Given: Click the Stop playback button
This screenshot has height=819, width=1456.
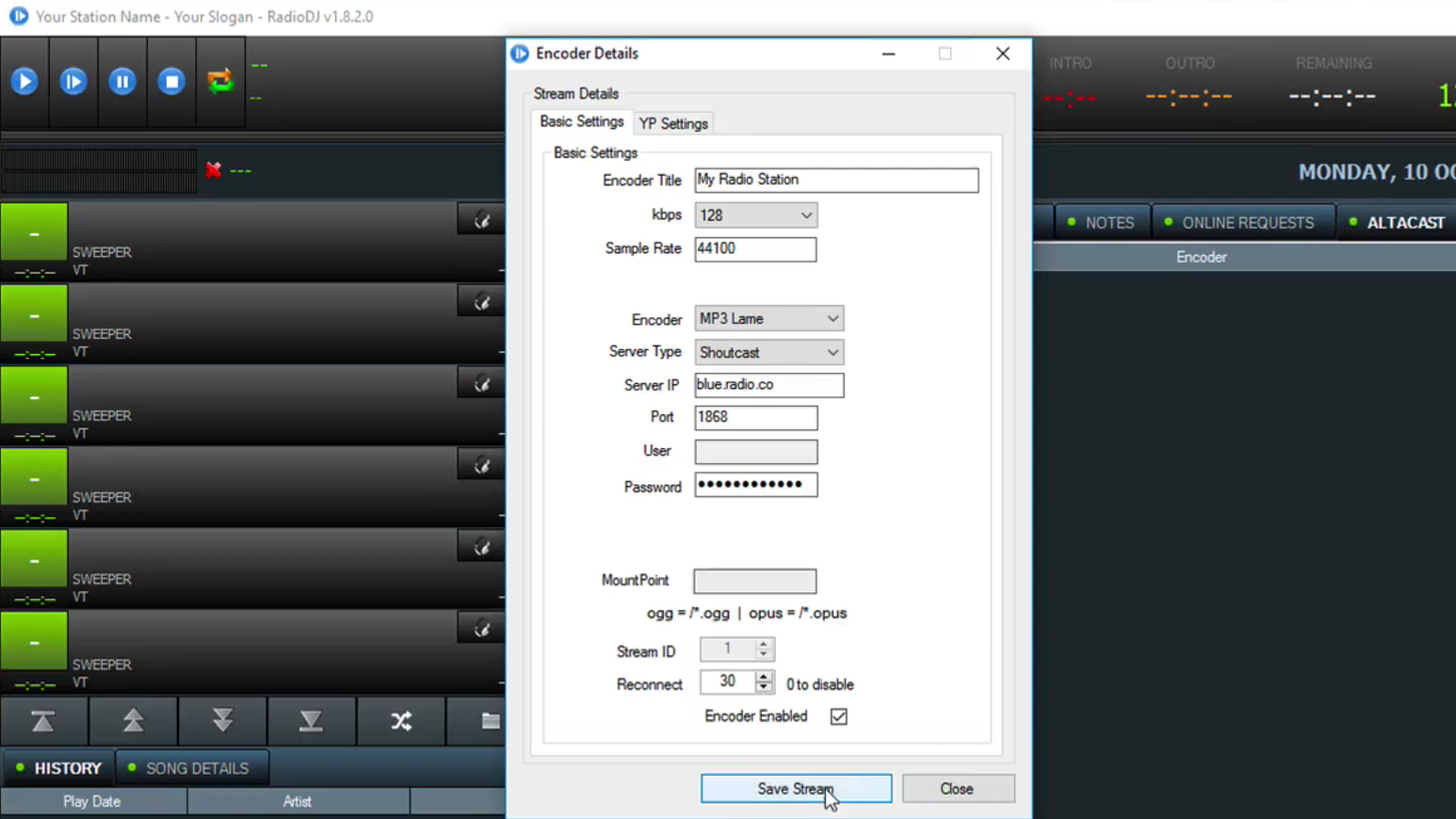Looking at the screenshot, I should [x=171, y=82].
